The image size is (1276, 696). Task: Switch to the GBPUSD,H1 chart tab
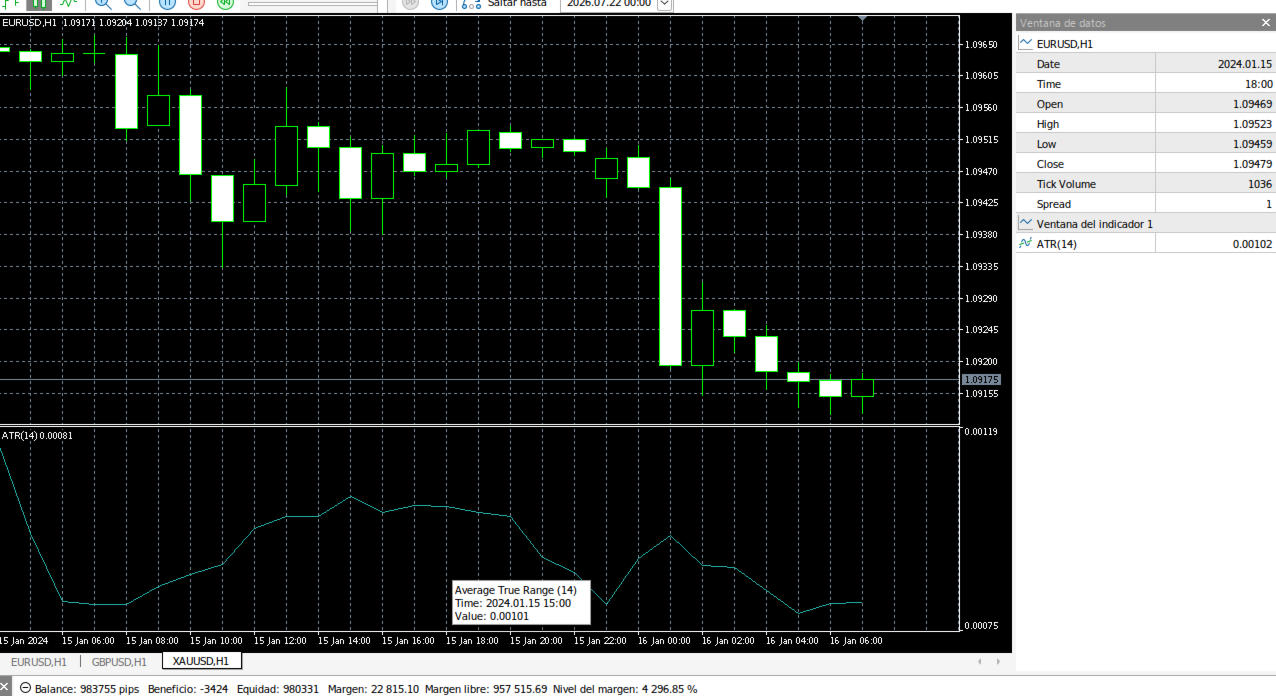119,662
